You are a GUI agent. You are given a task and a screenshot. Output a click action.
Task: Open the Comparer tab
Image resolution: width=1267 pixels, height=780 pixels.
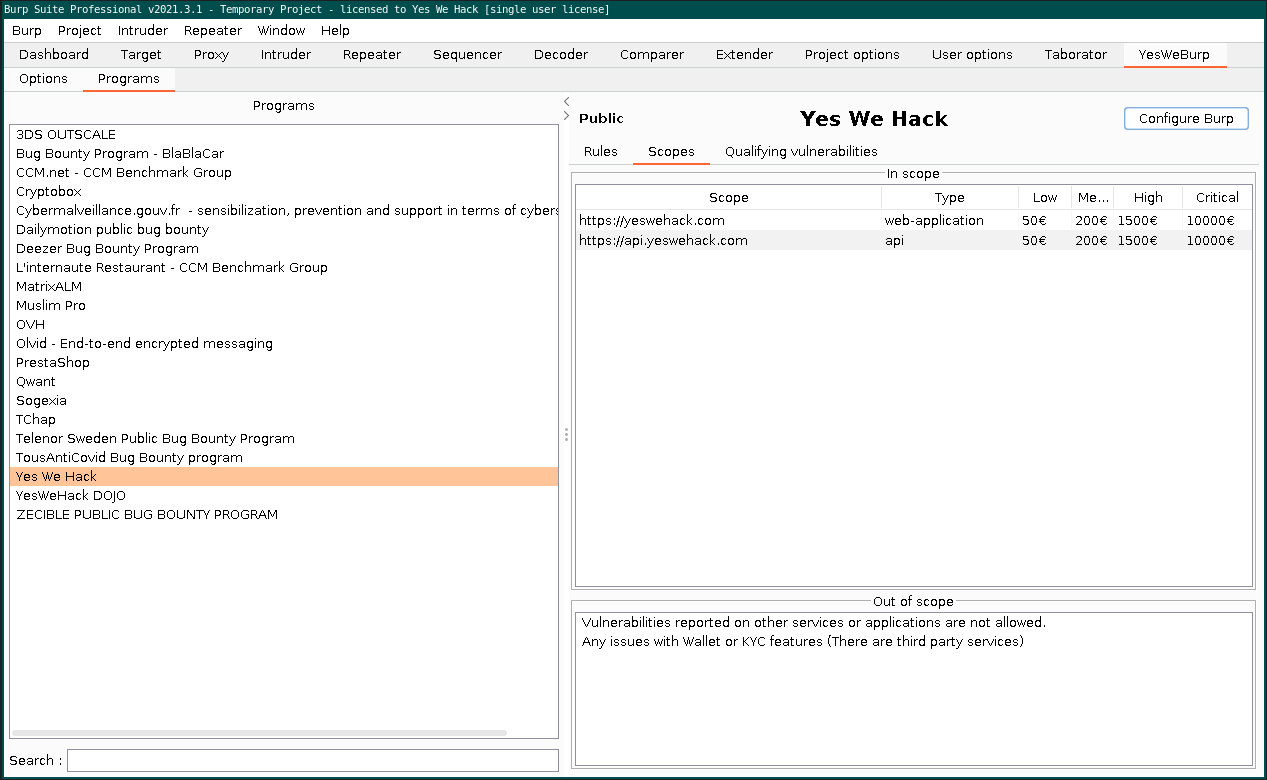click(652, 55)
